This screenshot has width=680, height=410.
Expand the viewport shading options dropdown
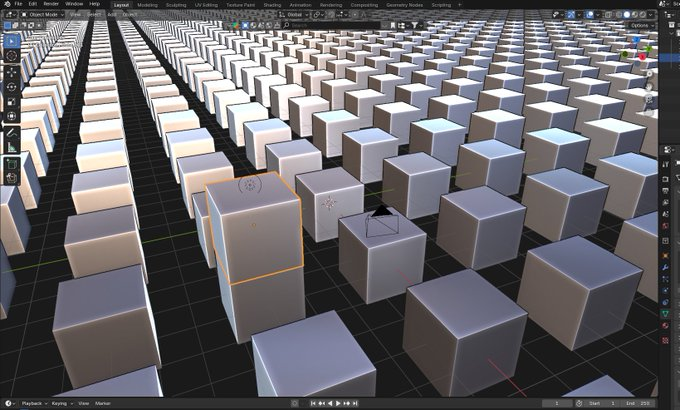coord(651,15)
